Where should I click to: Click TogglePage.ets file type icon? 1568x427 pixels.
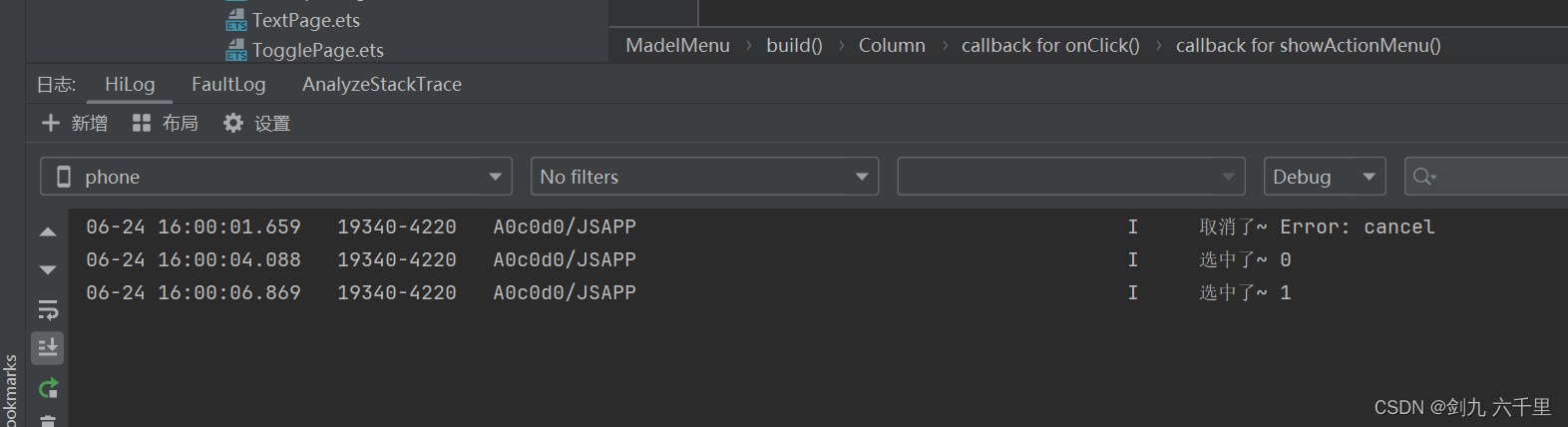coord(236,50)
